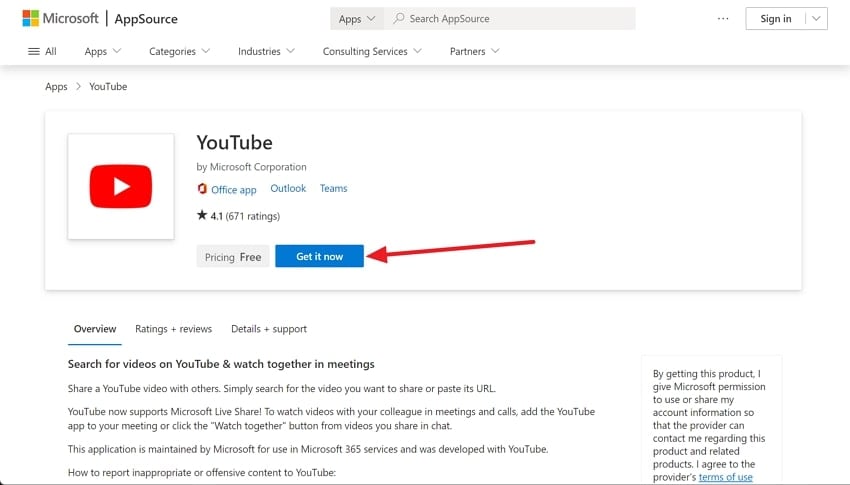Image resolution: width=850 pixels, height=485 pixels.
Task: Expand the Categories menu
Action: click(x=179, y=51)
